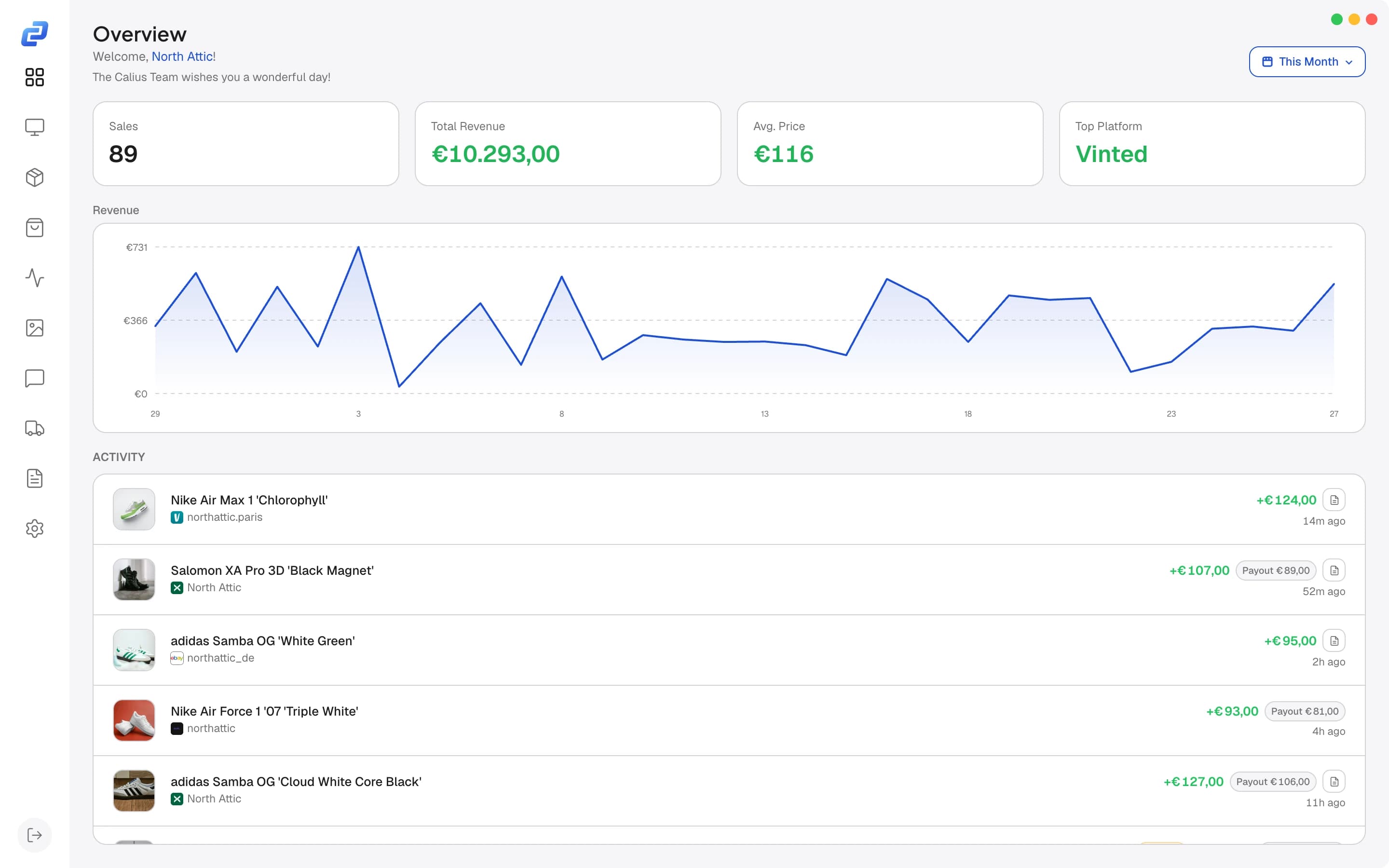Image resolution: width=1389 pixels, height=868 pixels.
Task: Click the +€127,00 amount
Action: tap(1193, 781)
